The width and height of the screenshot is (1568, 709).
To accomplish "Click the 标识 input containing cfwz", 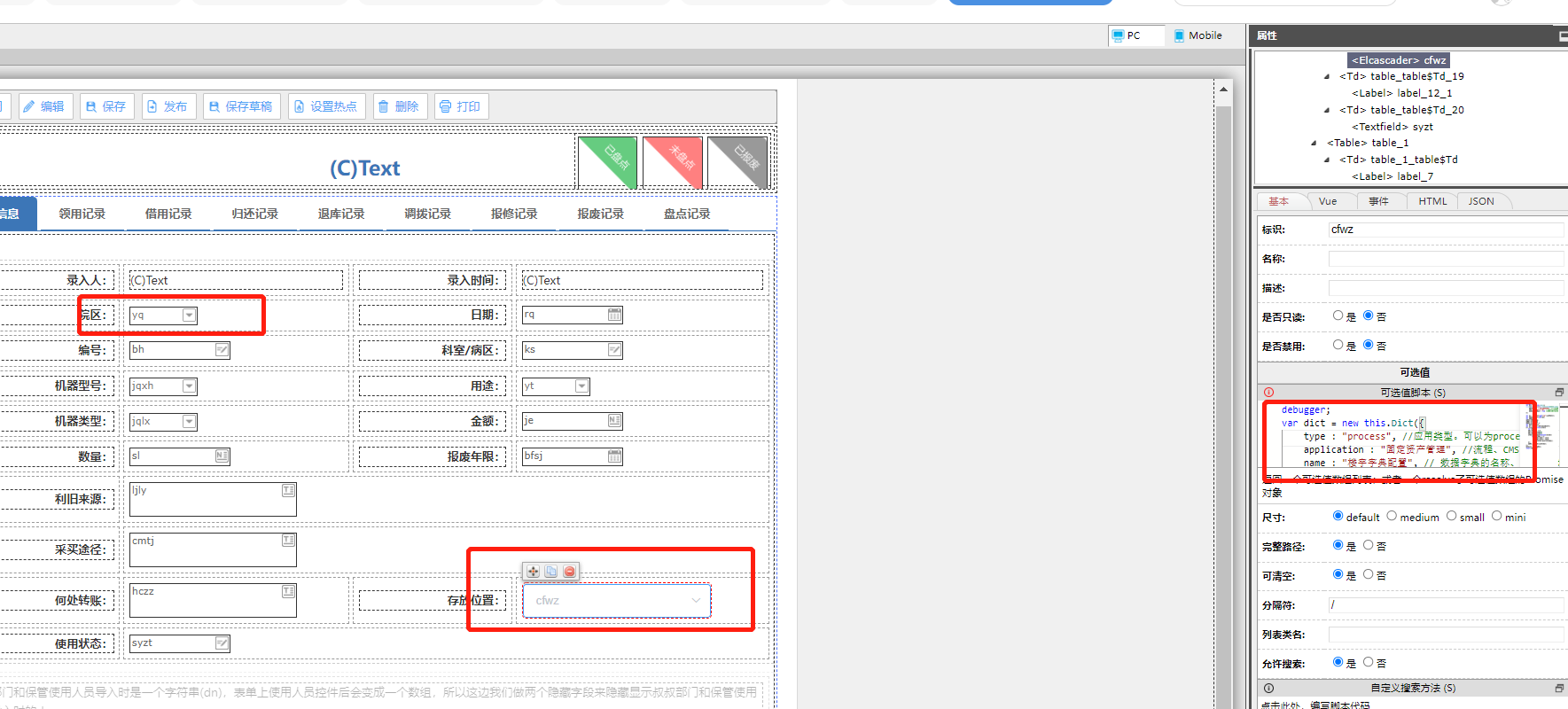I will click(x=1447, y=230).
